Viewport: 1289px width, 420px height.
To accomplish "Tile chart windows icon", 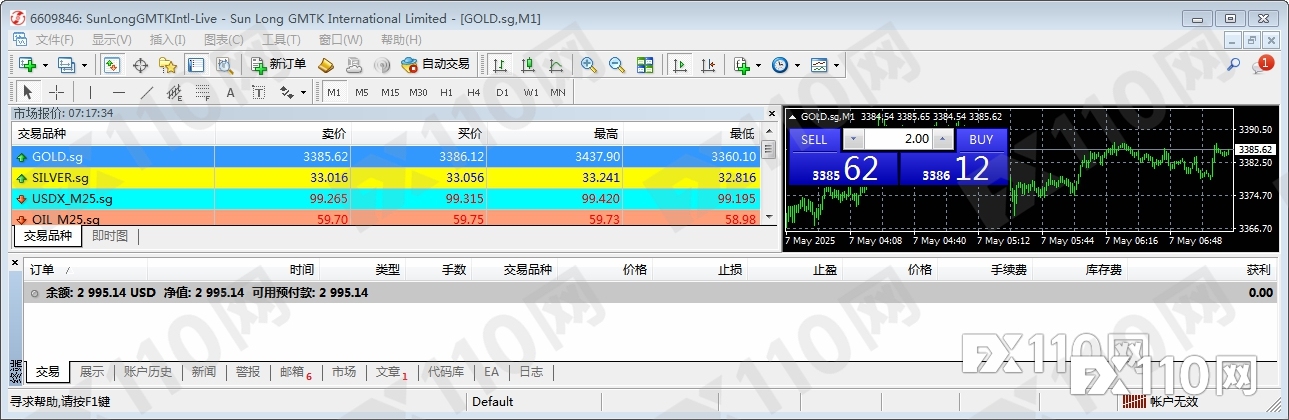I will tap(645, 65).
